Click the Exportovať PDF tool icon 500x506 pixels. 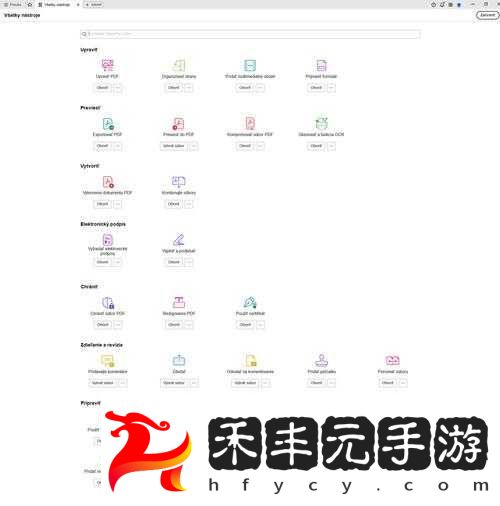108,124
